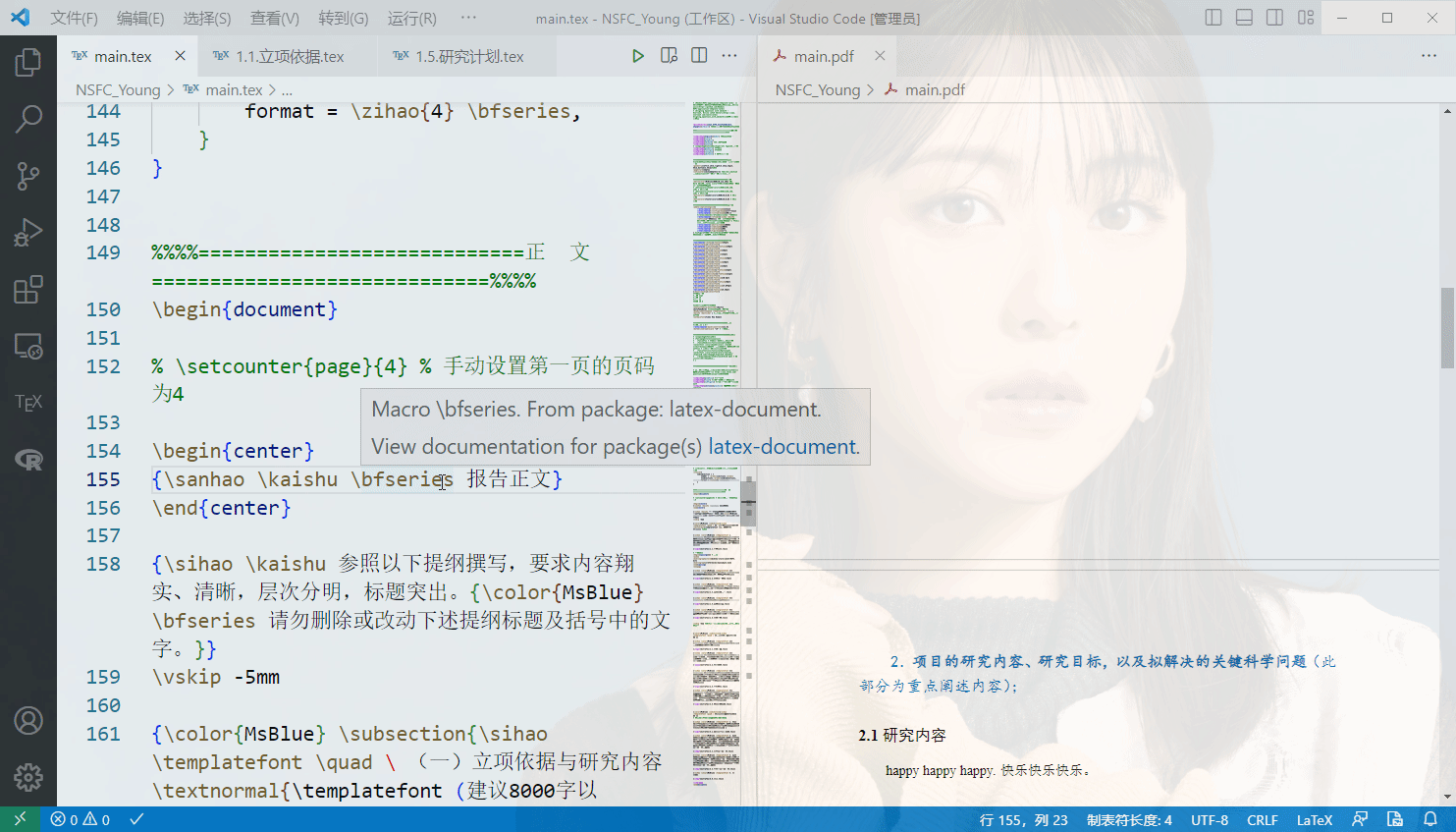Open the View LaTeX PDF preview icon

(669, 56)
